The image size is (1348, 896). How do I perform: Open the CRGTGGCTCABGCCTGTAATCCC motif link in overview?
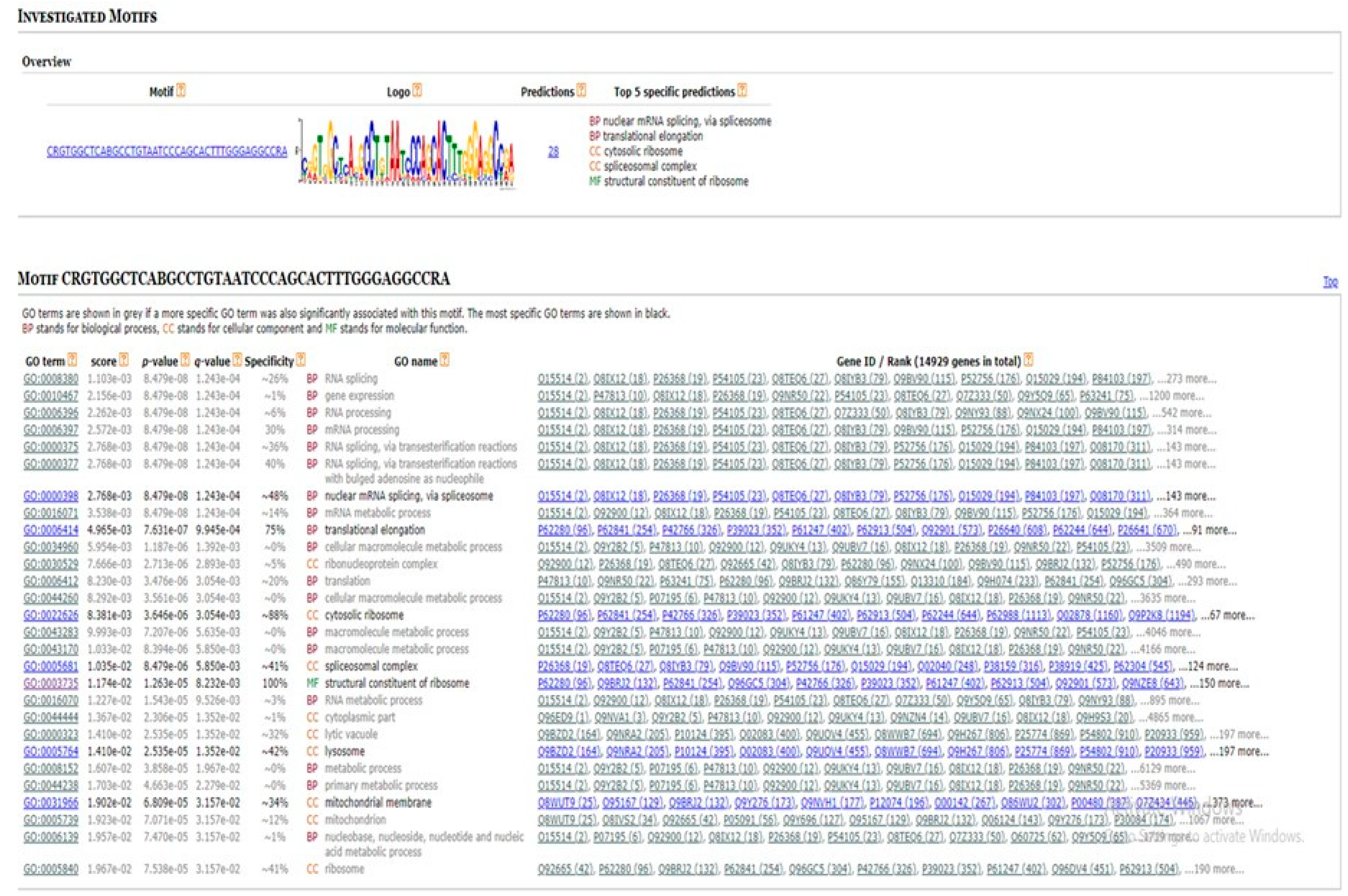tap(167, 151)
